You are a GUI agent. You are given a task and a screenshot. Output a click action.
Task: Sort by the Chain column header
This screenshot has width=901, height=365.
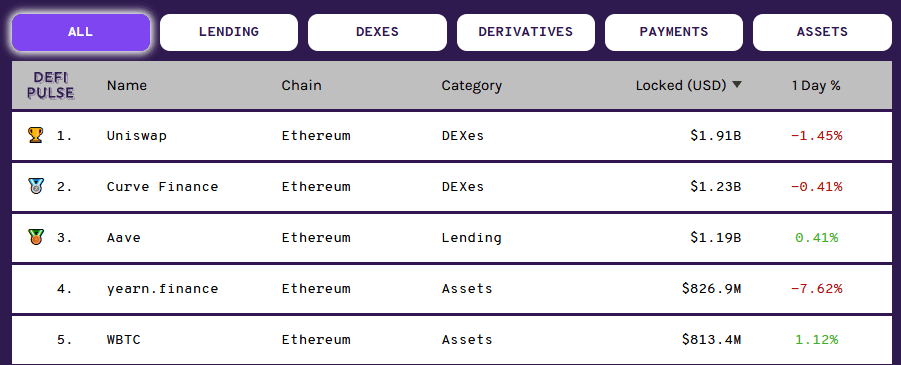302,86
